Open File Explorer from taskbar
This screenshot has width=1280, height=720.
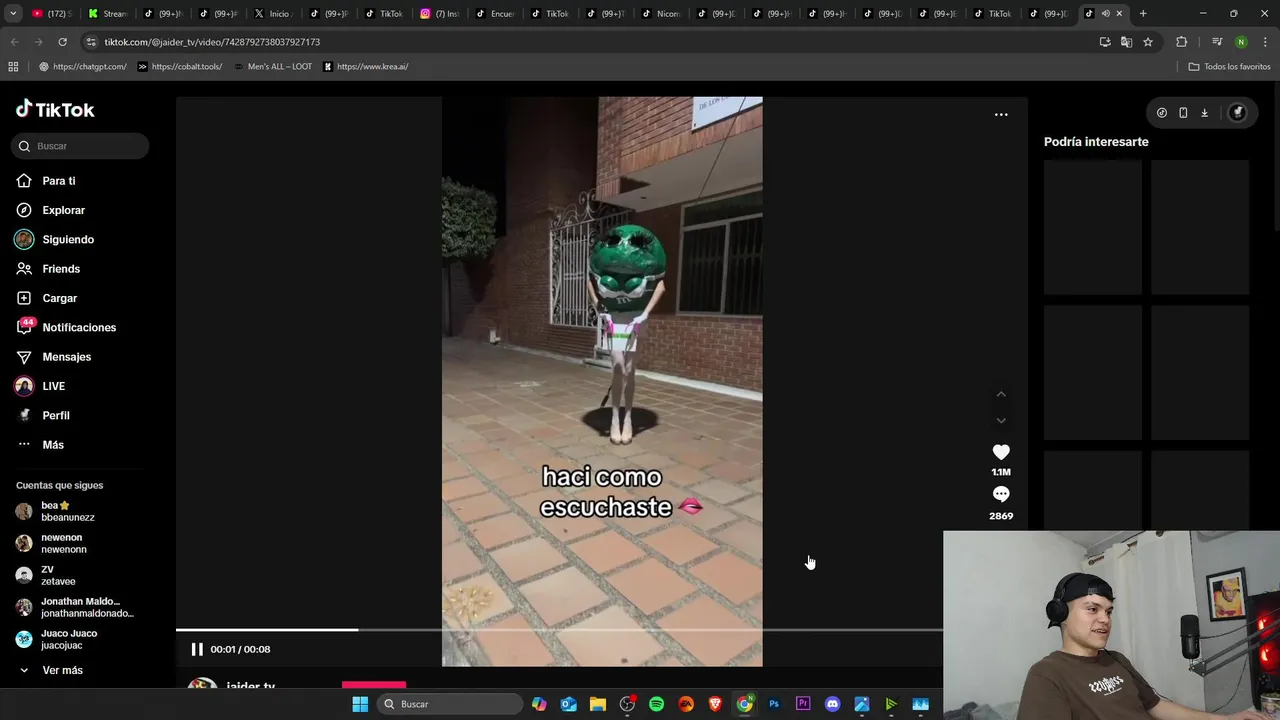598,704
